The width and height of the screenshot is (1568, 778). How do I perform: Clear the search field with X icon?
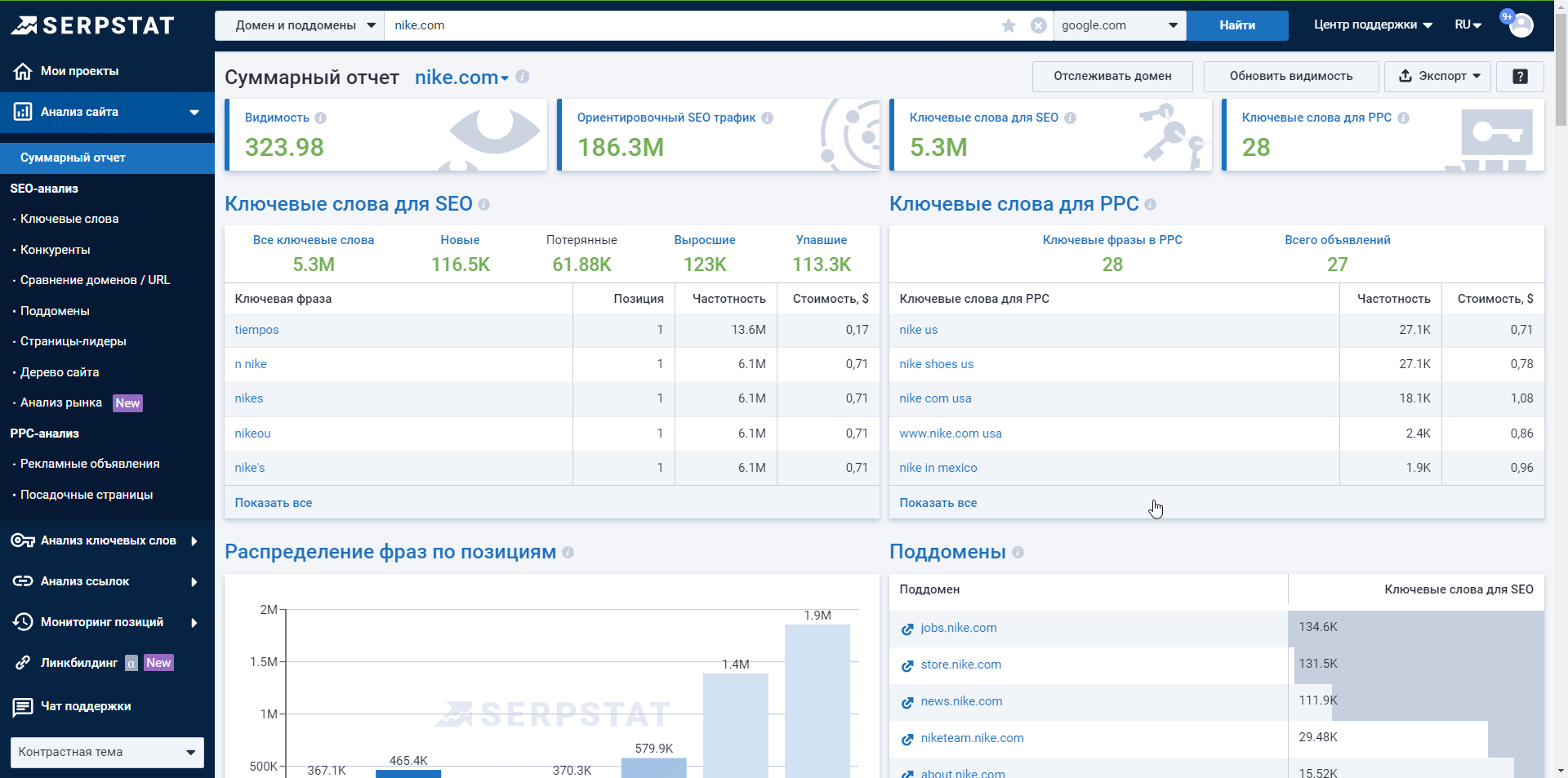(x=1038, y=25)
